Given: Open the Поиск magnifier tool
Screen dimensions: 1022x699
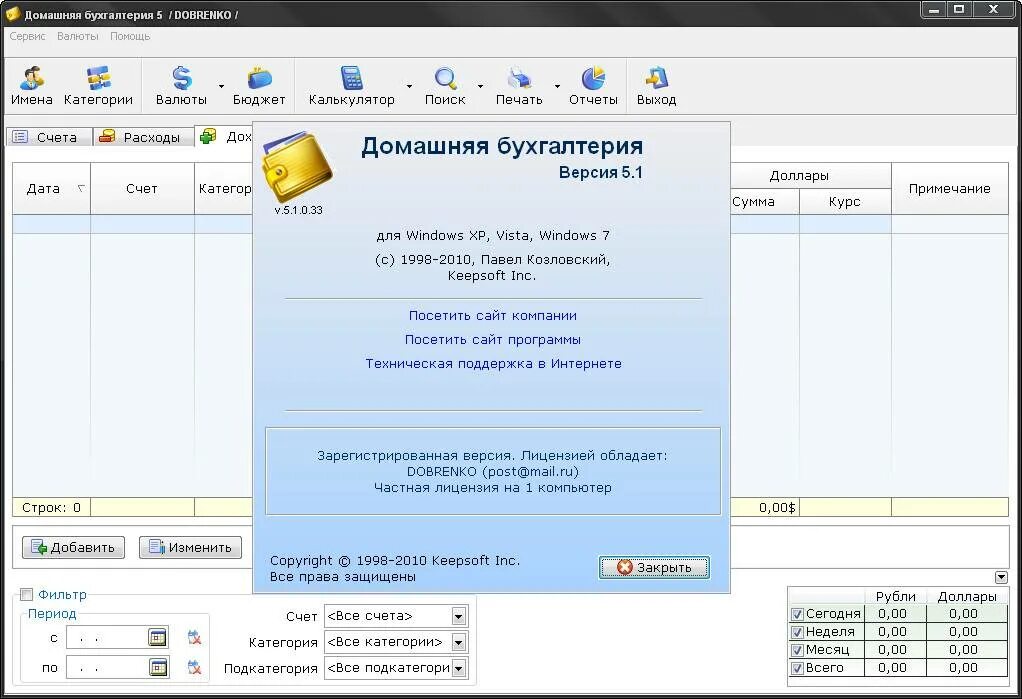Looking at the screenshot, I should pos(445,85).
